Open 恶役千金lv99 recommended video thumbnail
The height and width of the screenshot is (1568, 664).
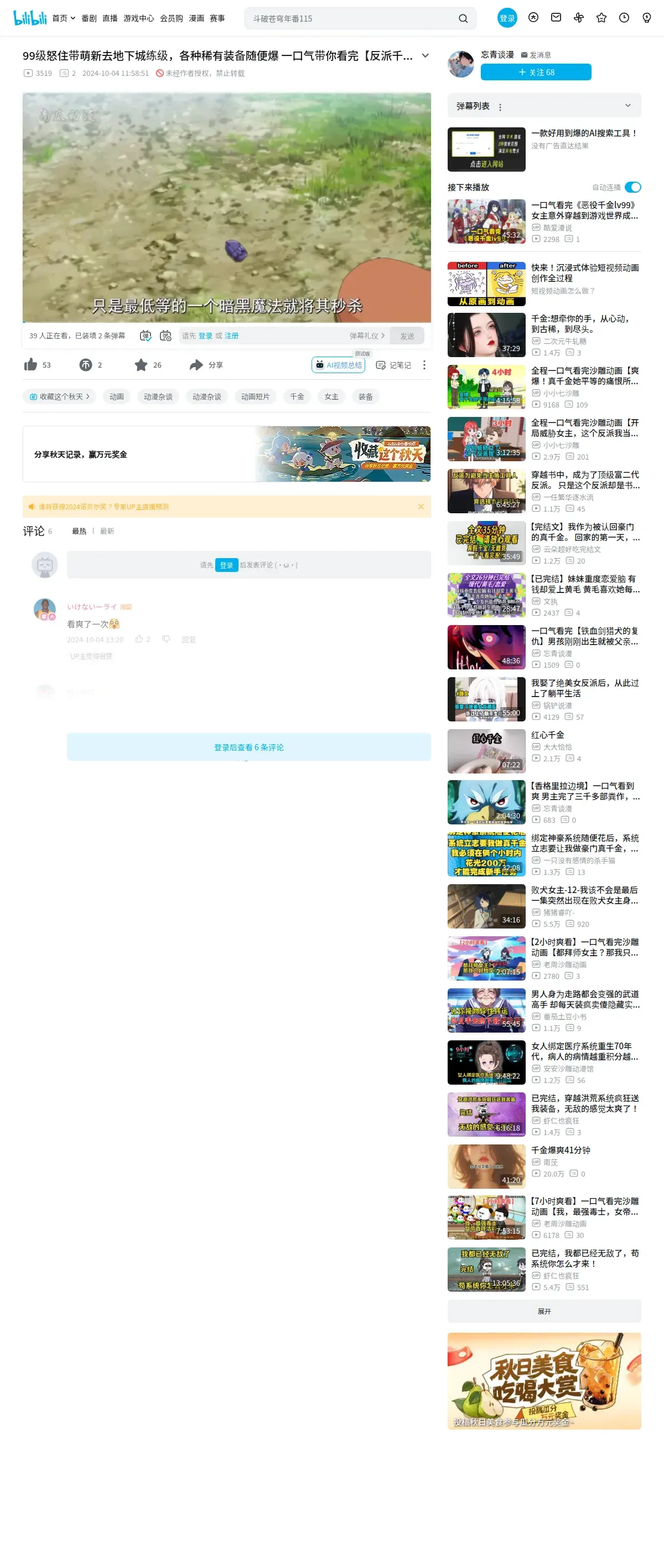486,221
